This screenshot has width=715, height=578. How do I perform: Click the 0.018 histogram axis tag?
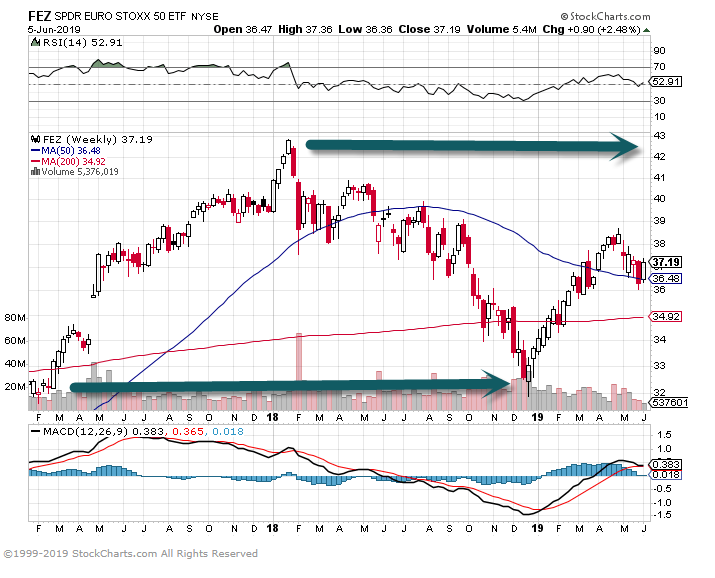click(x=666, y=475)
